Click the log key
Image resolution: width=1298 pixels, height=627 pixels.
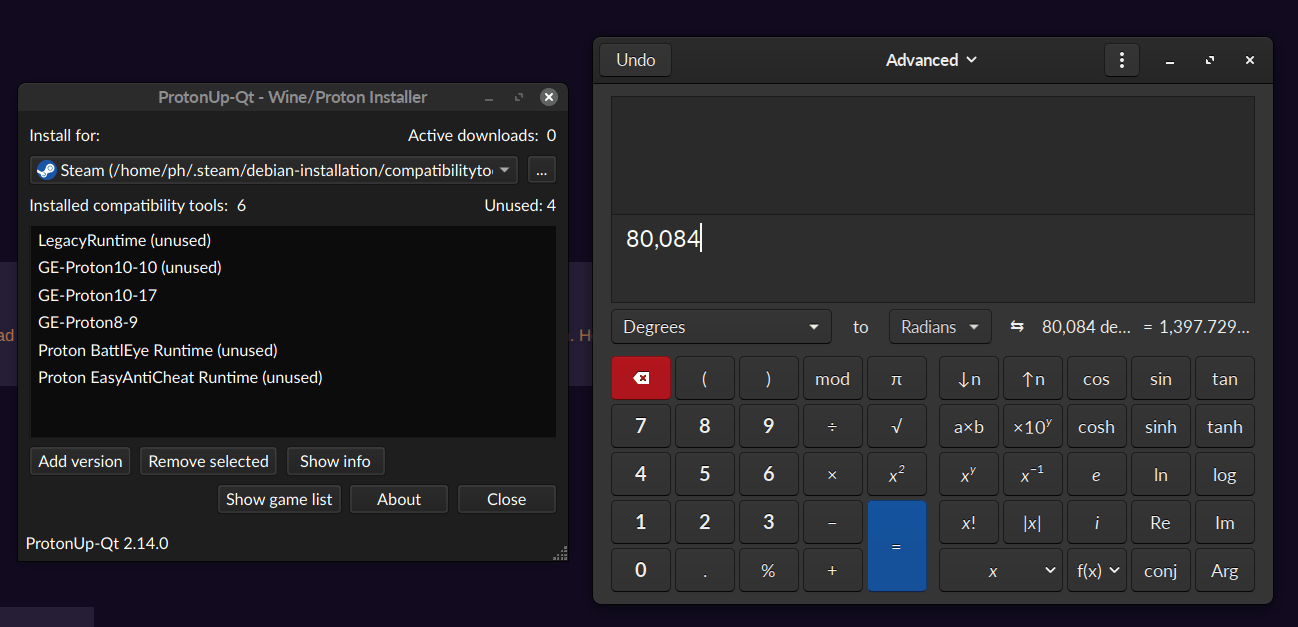coord(1225,474)
